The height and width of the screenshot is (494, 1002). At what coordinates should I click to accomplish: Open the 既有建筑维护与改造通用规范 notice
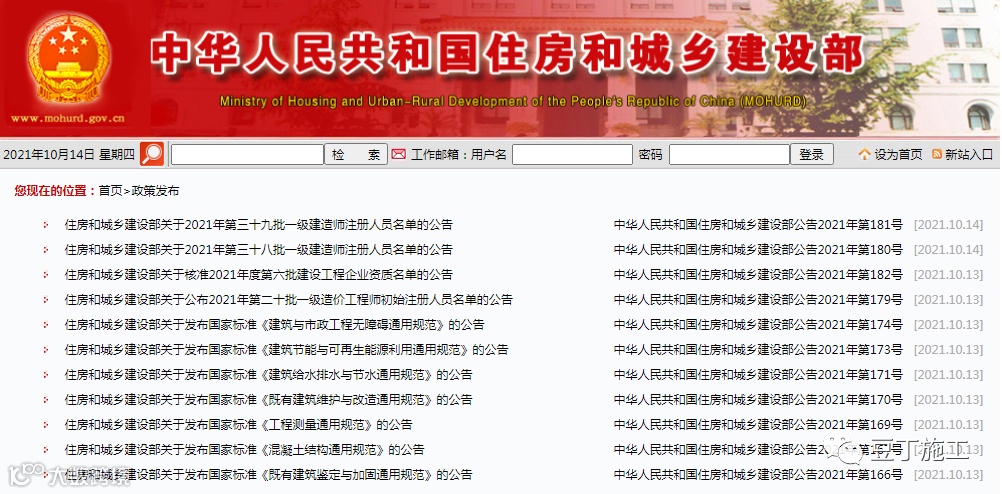tap(268, 399)
